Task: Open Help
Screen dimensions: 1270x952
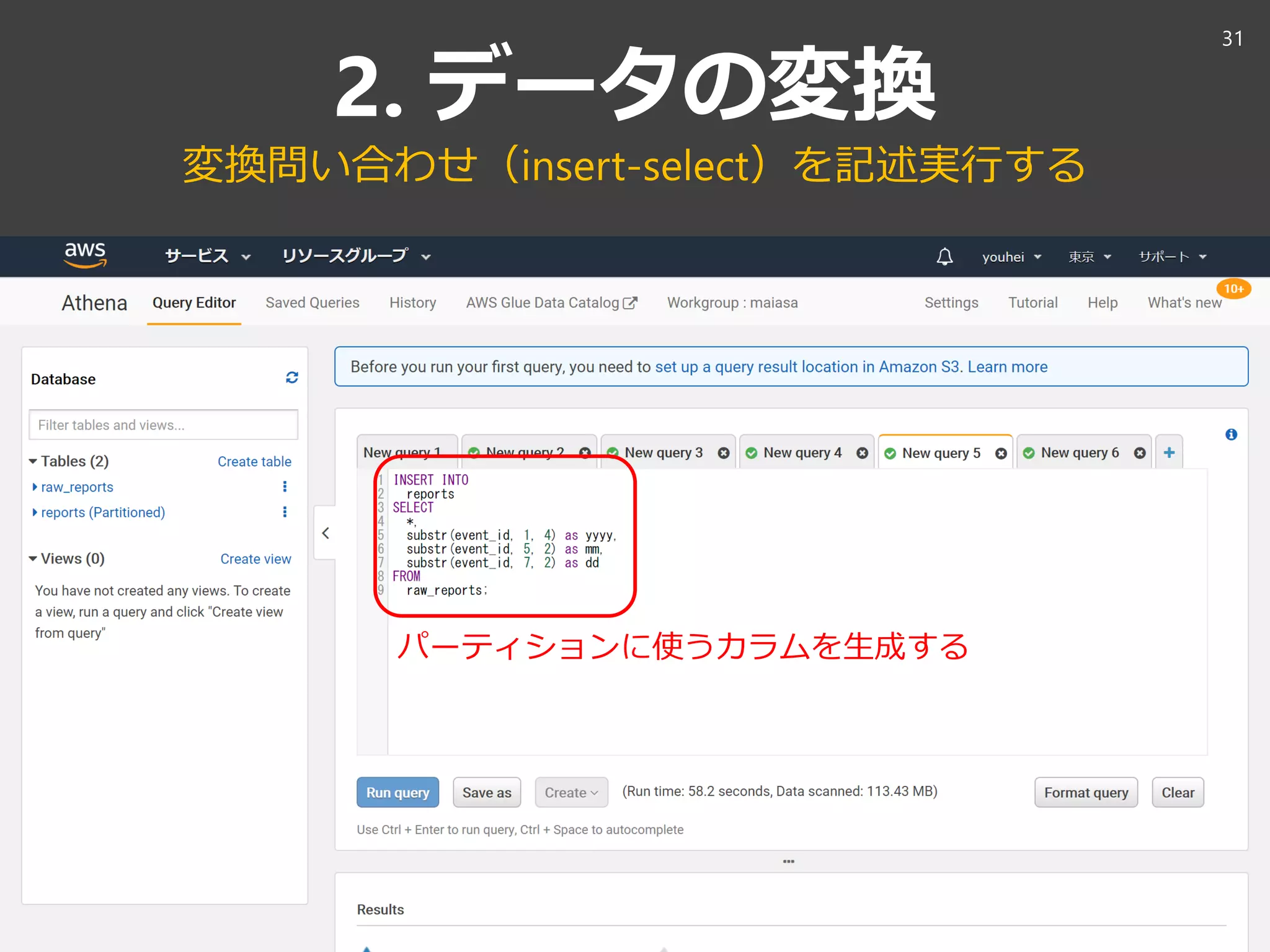Action: click(1103, 302)
